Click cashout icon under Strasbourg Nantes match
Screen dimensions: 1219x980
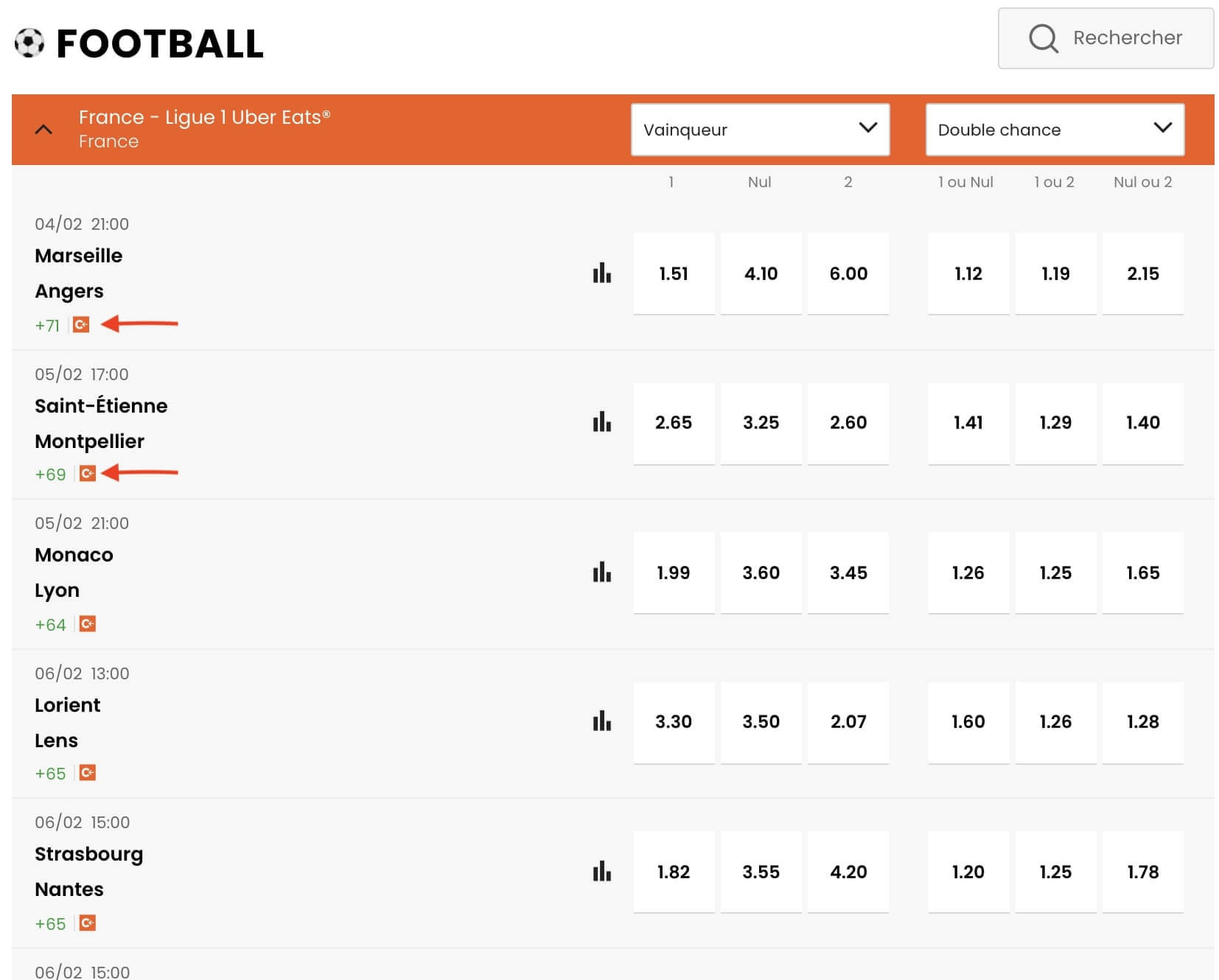point(88,923)
